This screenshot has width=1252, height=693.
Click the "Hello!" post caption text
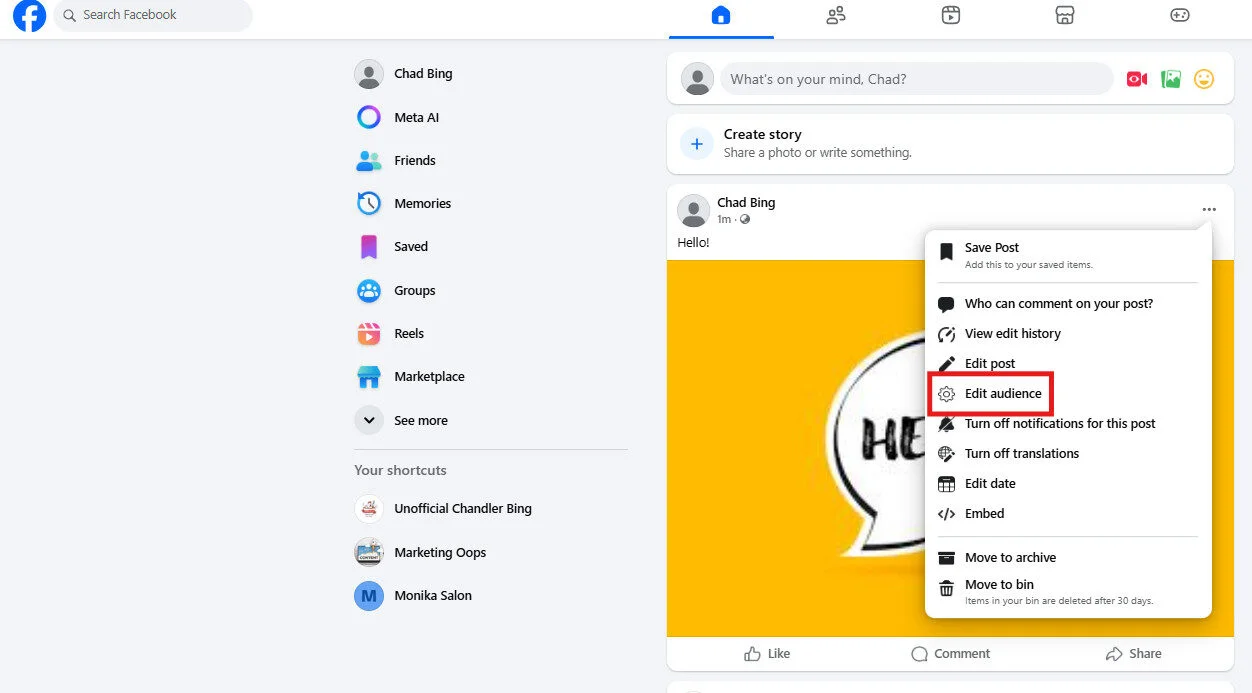click(693, 243)
